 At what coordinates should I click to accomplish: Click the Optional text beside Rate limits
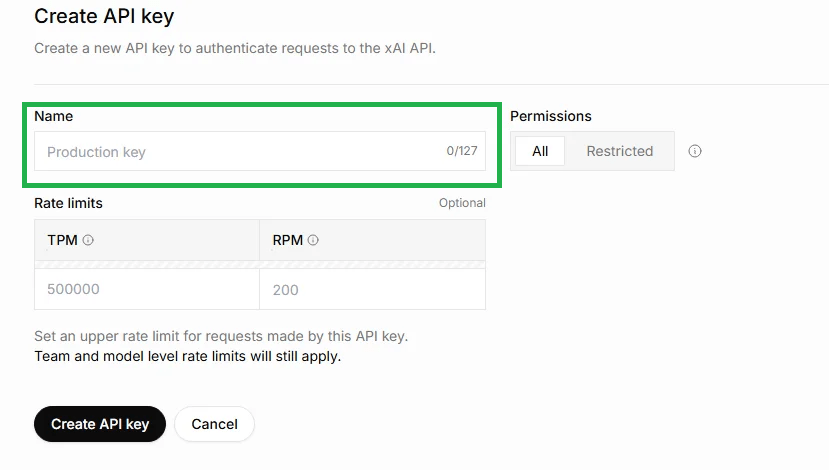462,203
